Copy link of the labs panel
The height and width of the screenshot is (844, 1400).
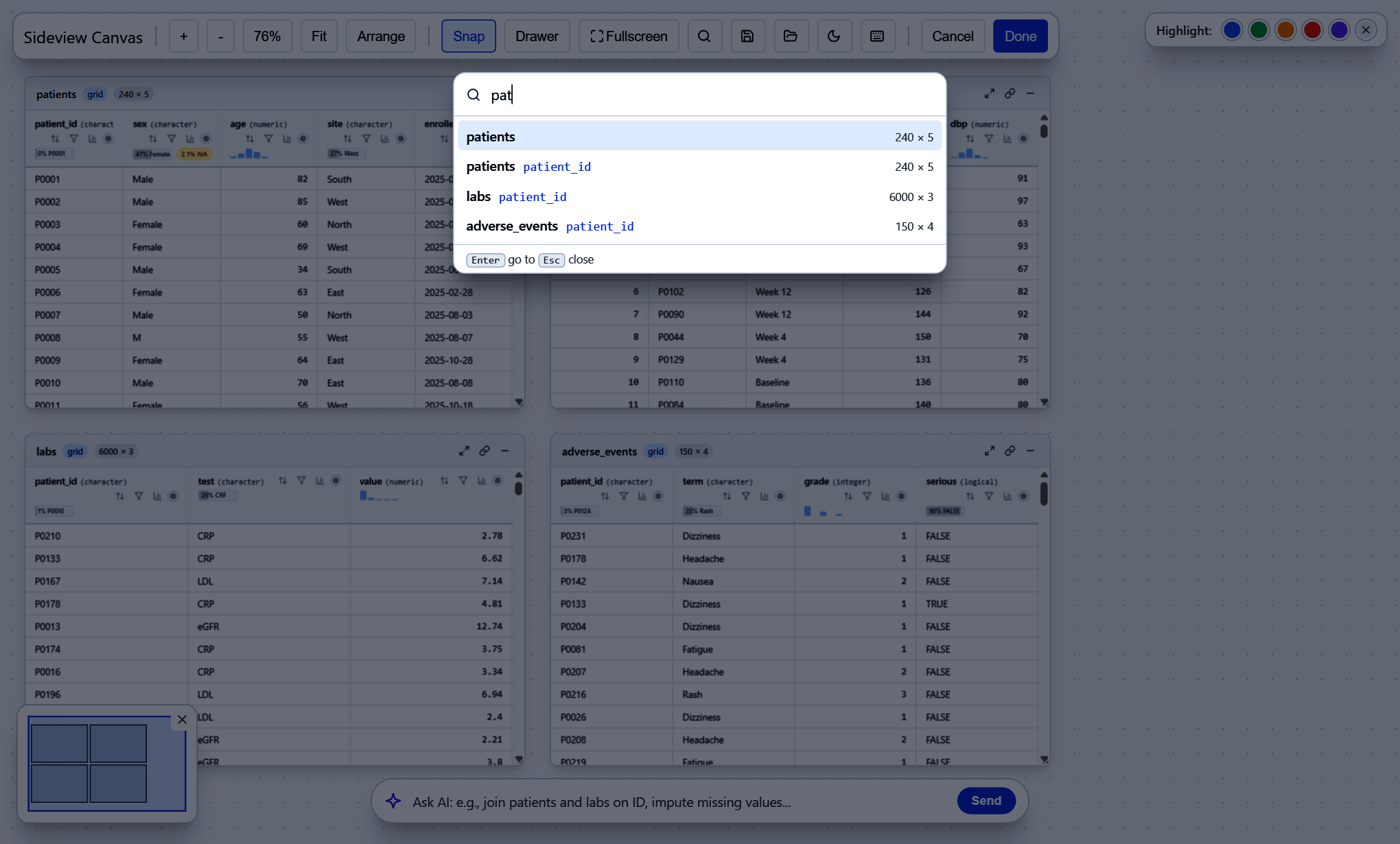pyautogui.click(x=485, y=451)
